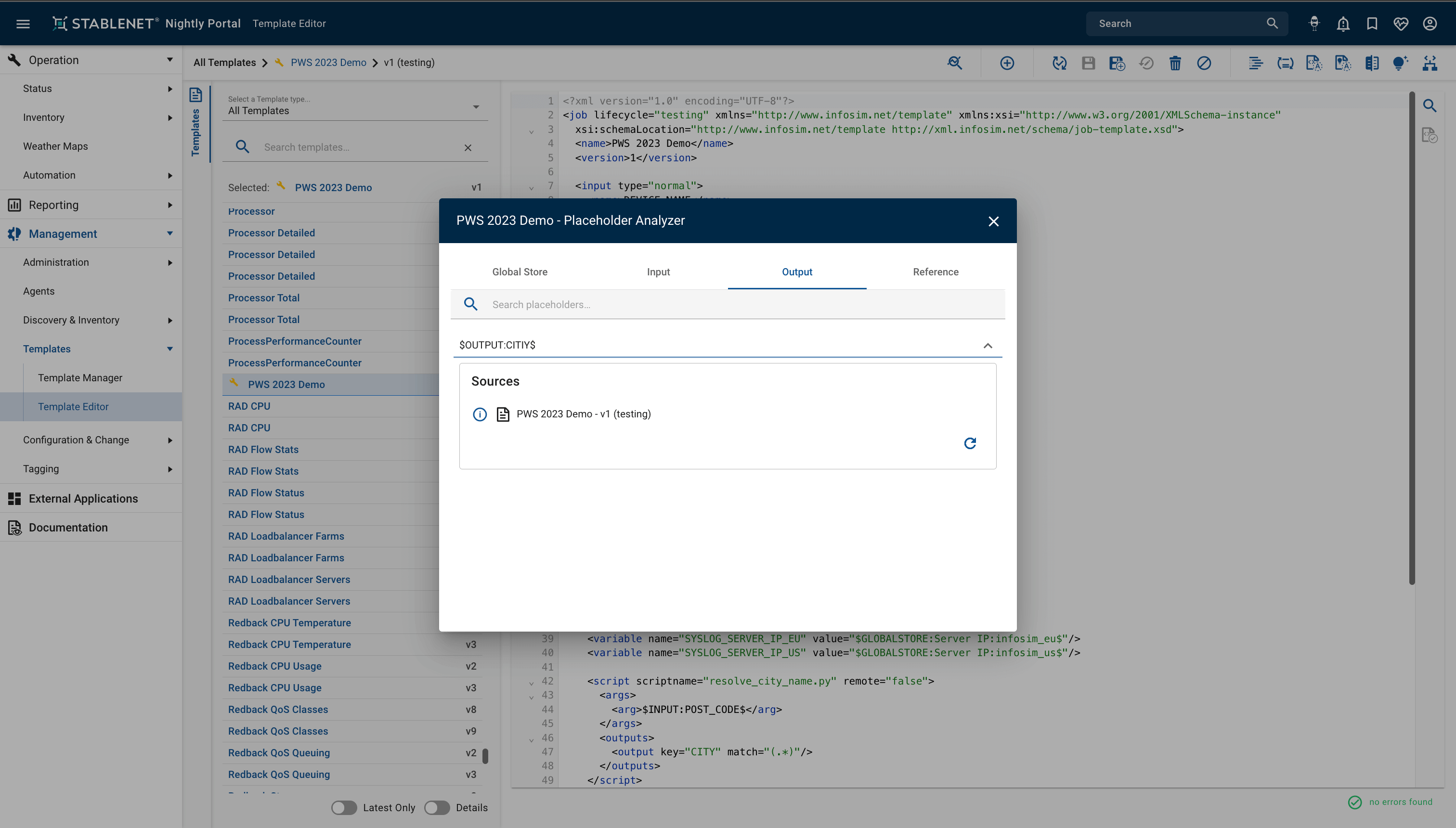
Task: Switch to the Input tab
Action: (658, 272)
